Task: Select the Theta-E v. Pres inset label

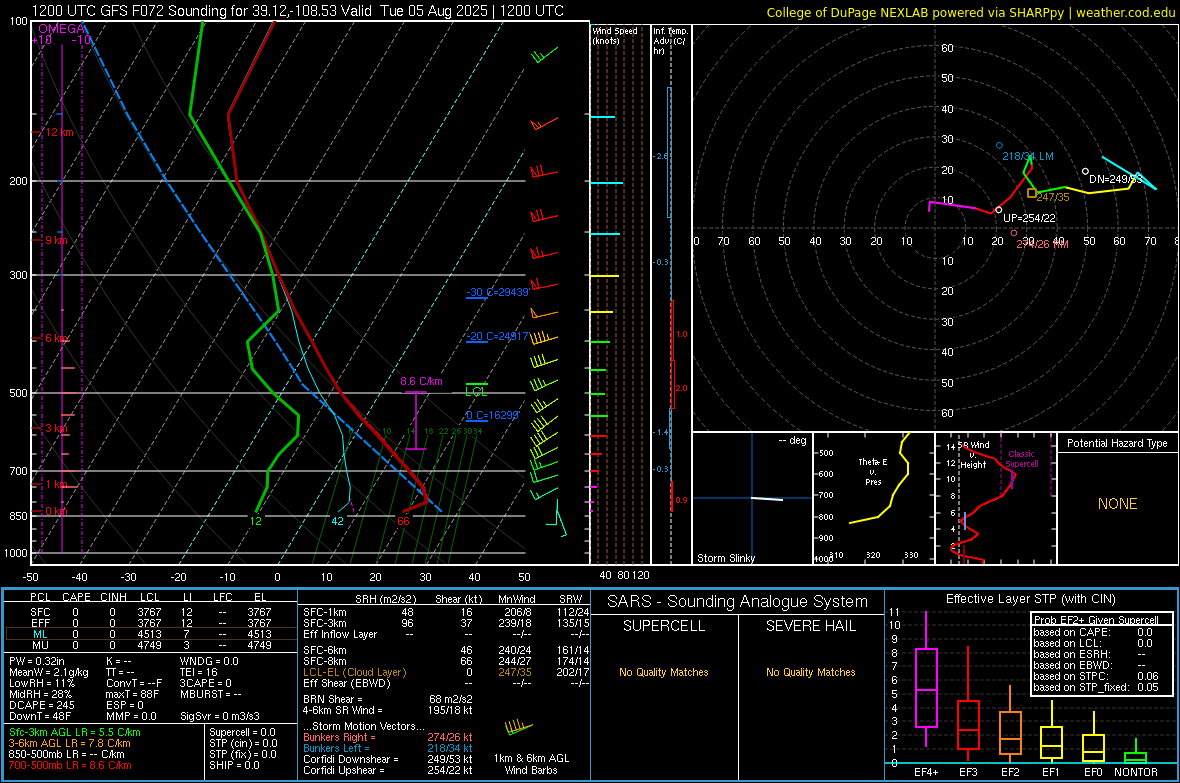Action: tap(873, 472)
